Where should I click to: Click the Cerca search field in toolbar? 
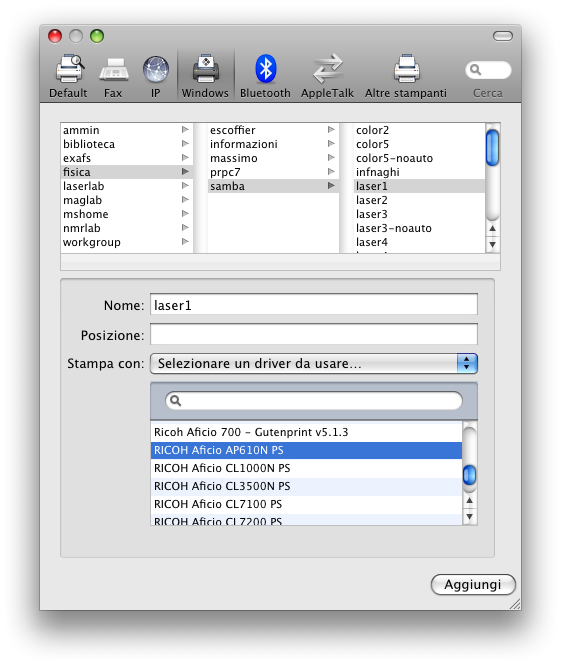coord(488,70)
